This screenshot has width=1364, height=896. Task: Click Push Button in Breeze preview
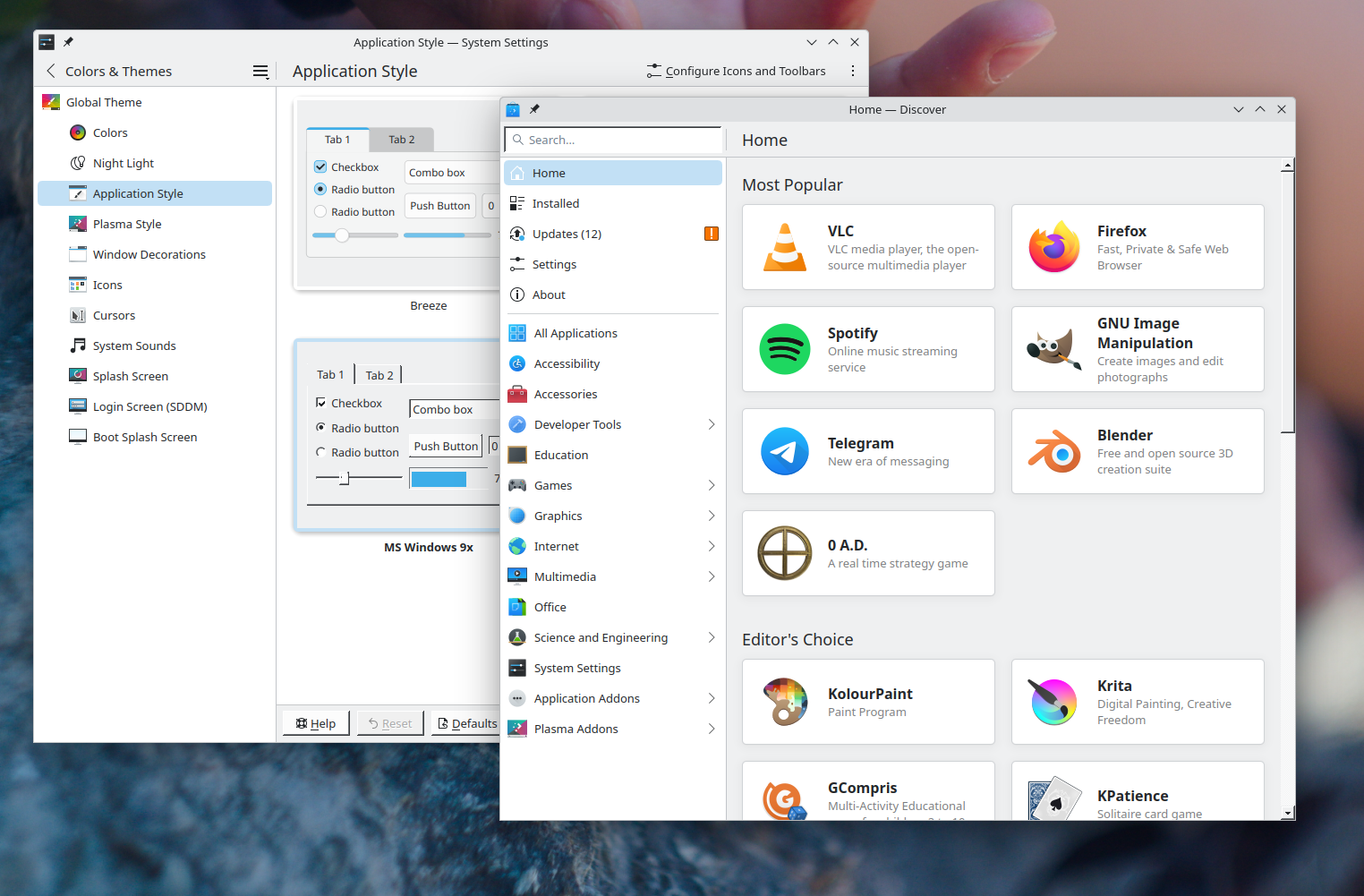(x=440, y=206)
